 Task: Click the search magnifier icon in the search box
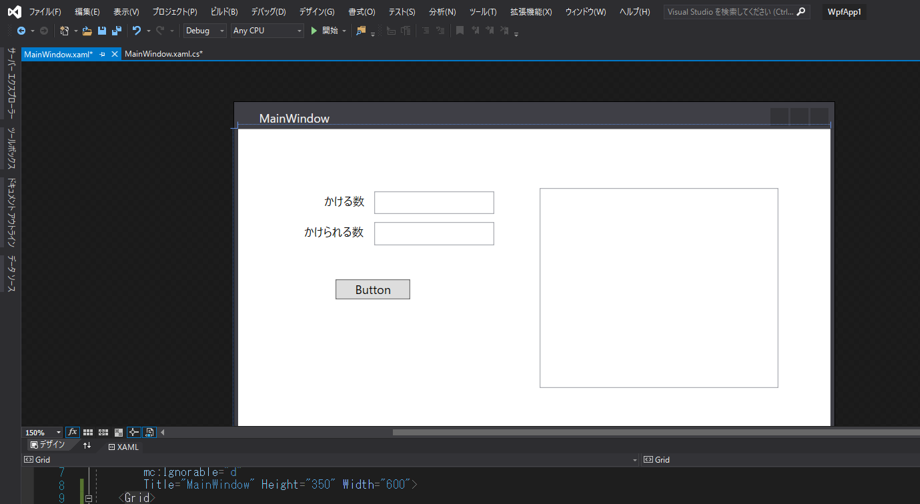[801, 12]
